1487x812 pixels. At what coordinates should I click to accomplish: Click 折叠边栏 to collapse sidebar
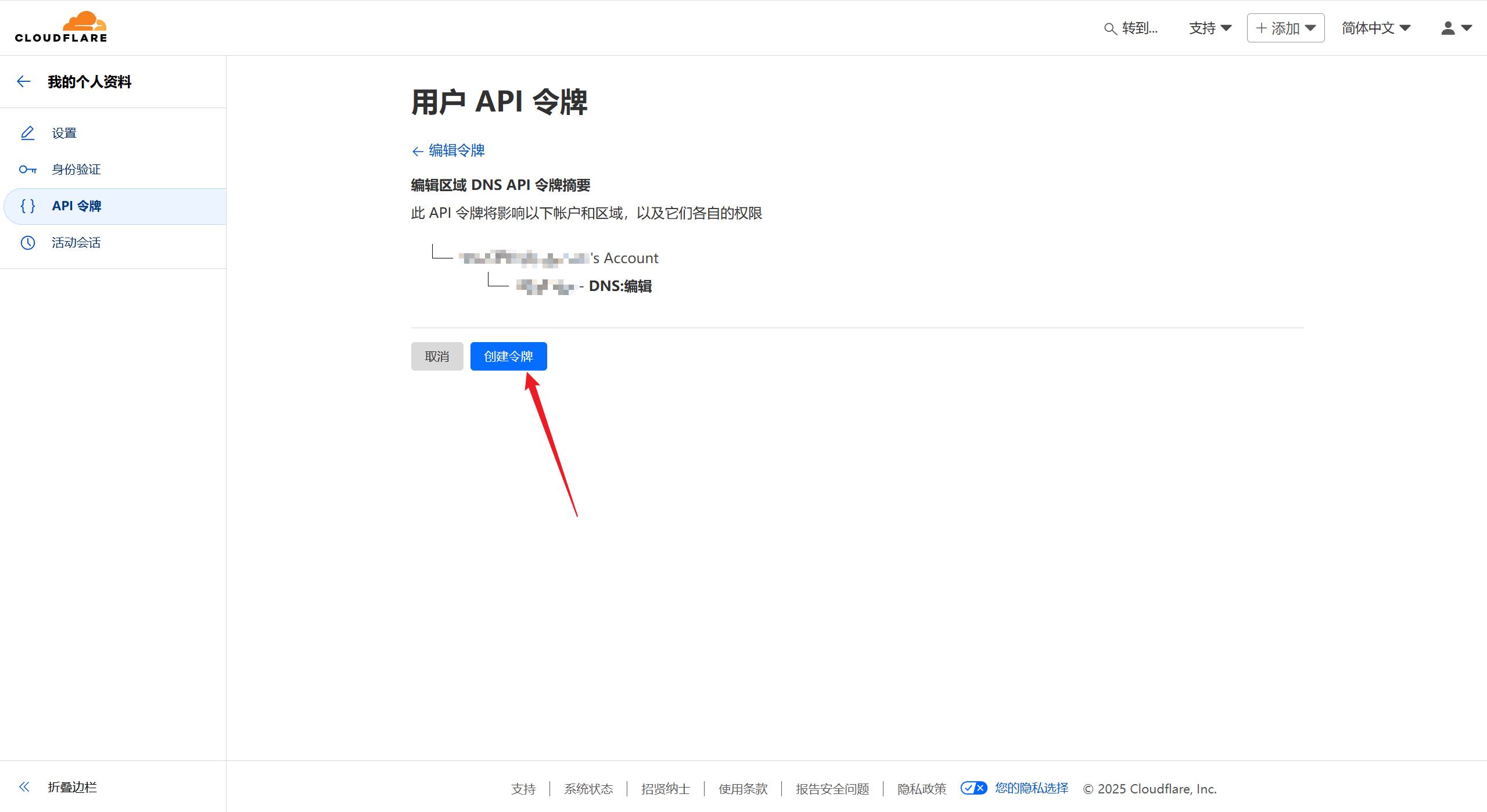(x=72, y=787)
